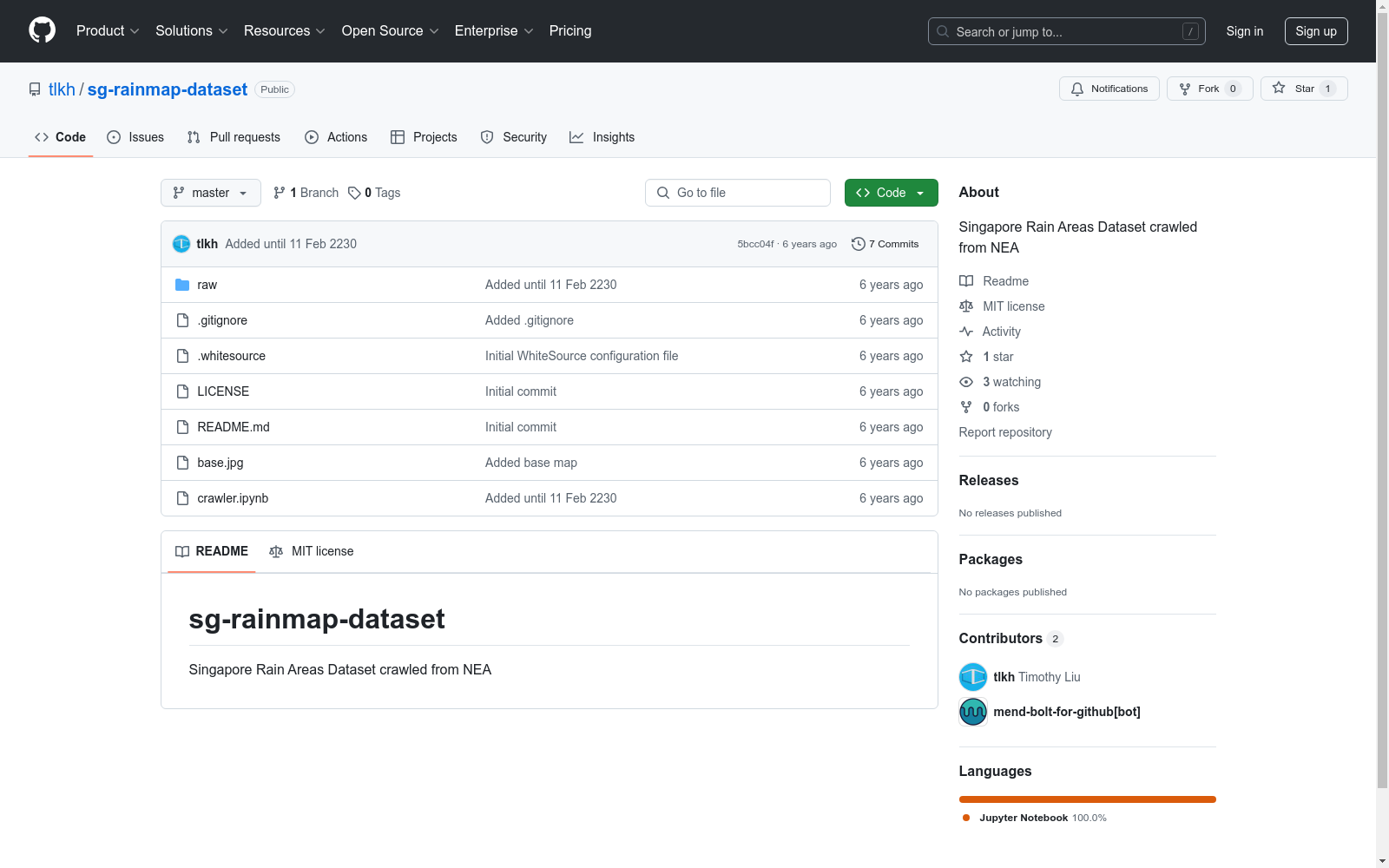Click the tag icon next to Tags
Viewport: 1389px width, 868px height.
(354, 193)
